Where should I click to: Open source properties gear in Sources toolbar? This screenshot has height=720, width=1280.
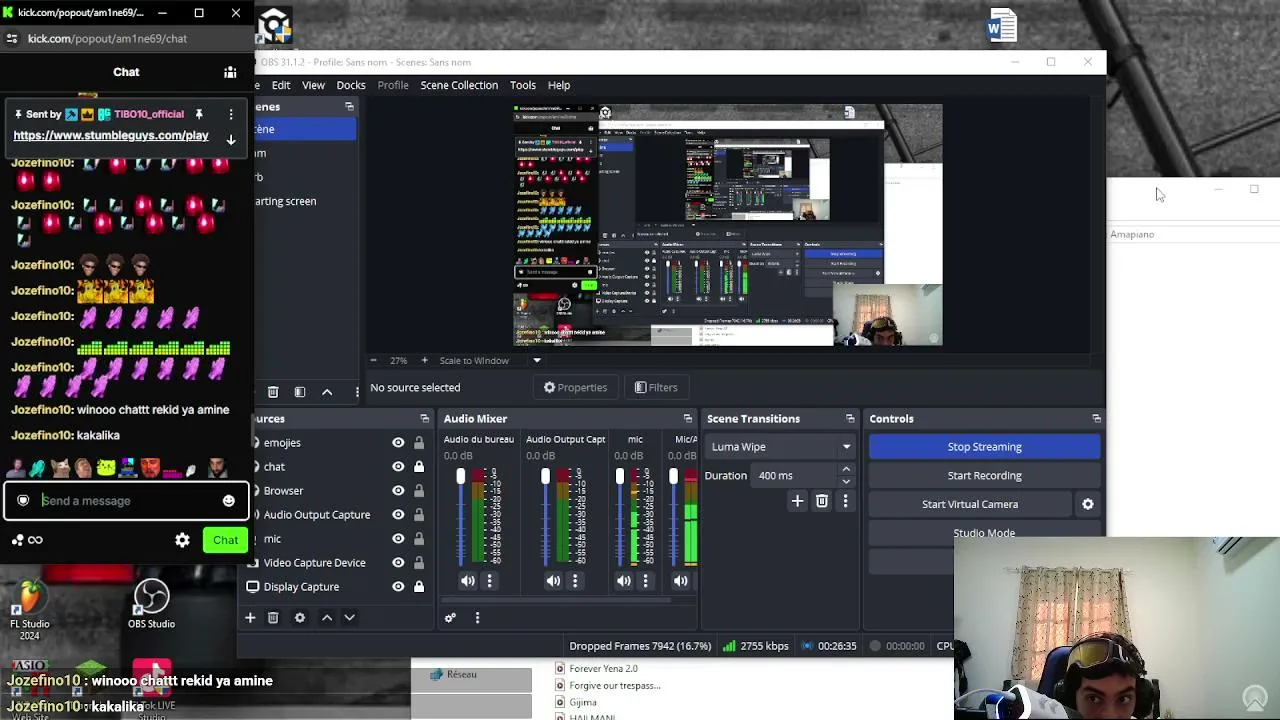(x=300, y=618)
